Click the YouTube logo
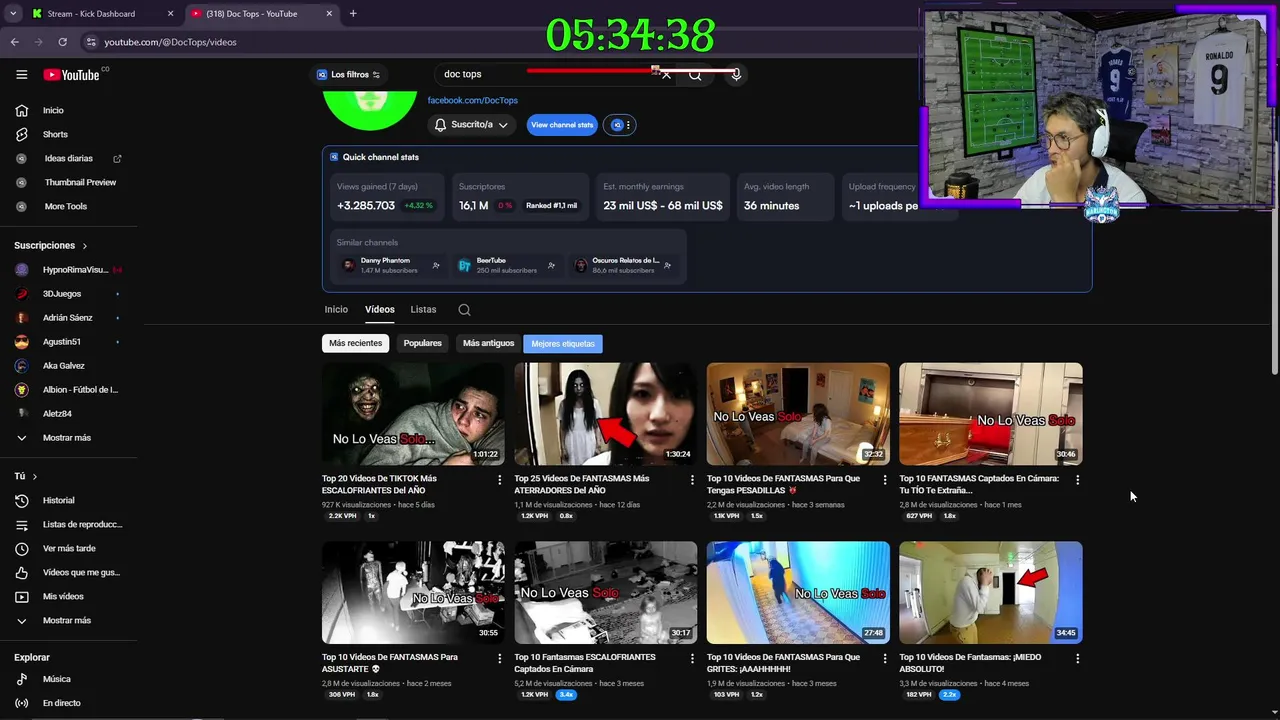 pos(71,74)
